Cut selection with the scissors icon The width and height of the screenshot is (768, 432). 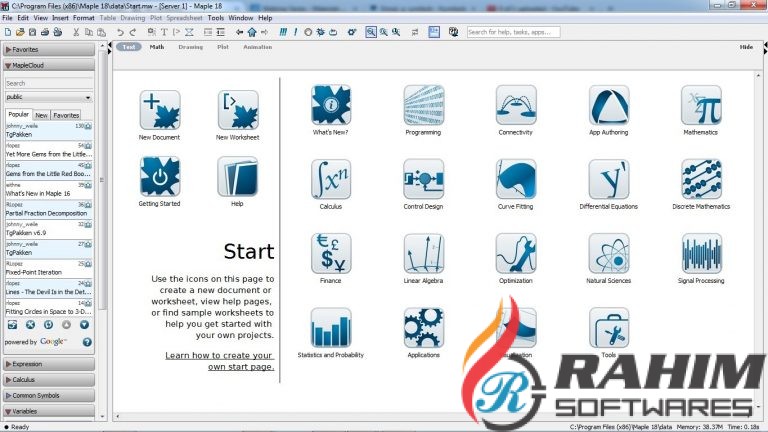click(x=76, y=32)
